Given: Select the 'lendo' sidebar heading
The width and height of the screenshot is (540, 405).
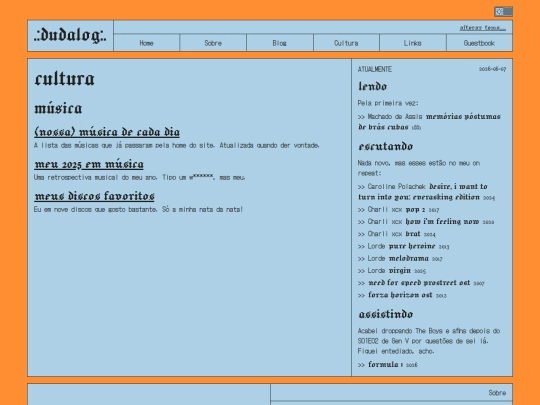Looking at the screenshot, I should (x=373, y=86).
